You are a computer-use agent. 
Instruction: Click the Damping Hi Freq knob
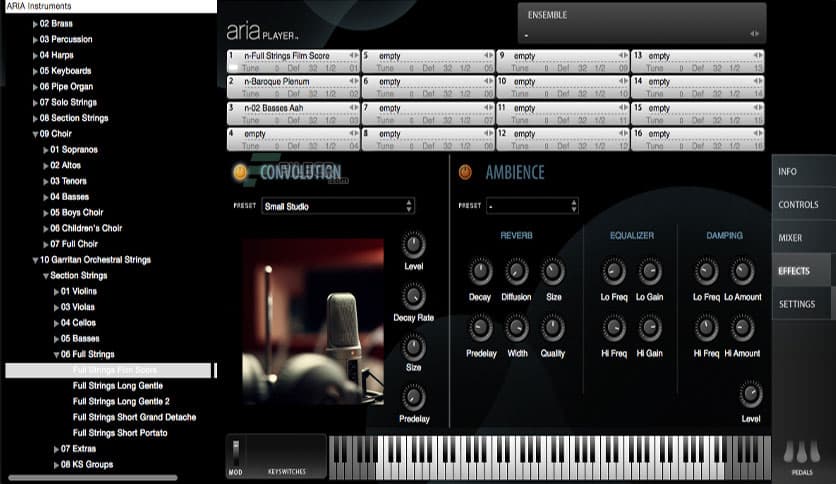pyautogui.click(x=706, y=328)
